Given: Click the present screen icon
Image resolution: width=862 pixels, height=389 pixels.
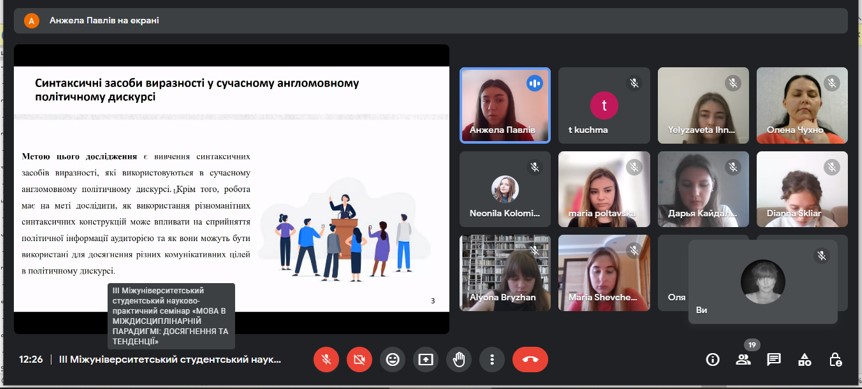Looking at the screenshot, I should (426, 360).
